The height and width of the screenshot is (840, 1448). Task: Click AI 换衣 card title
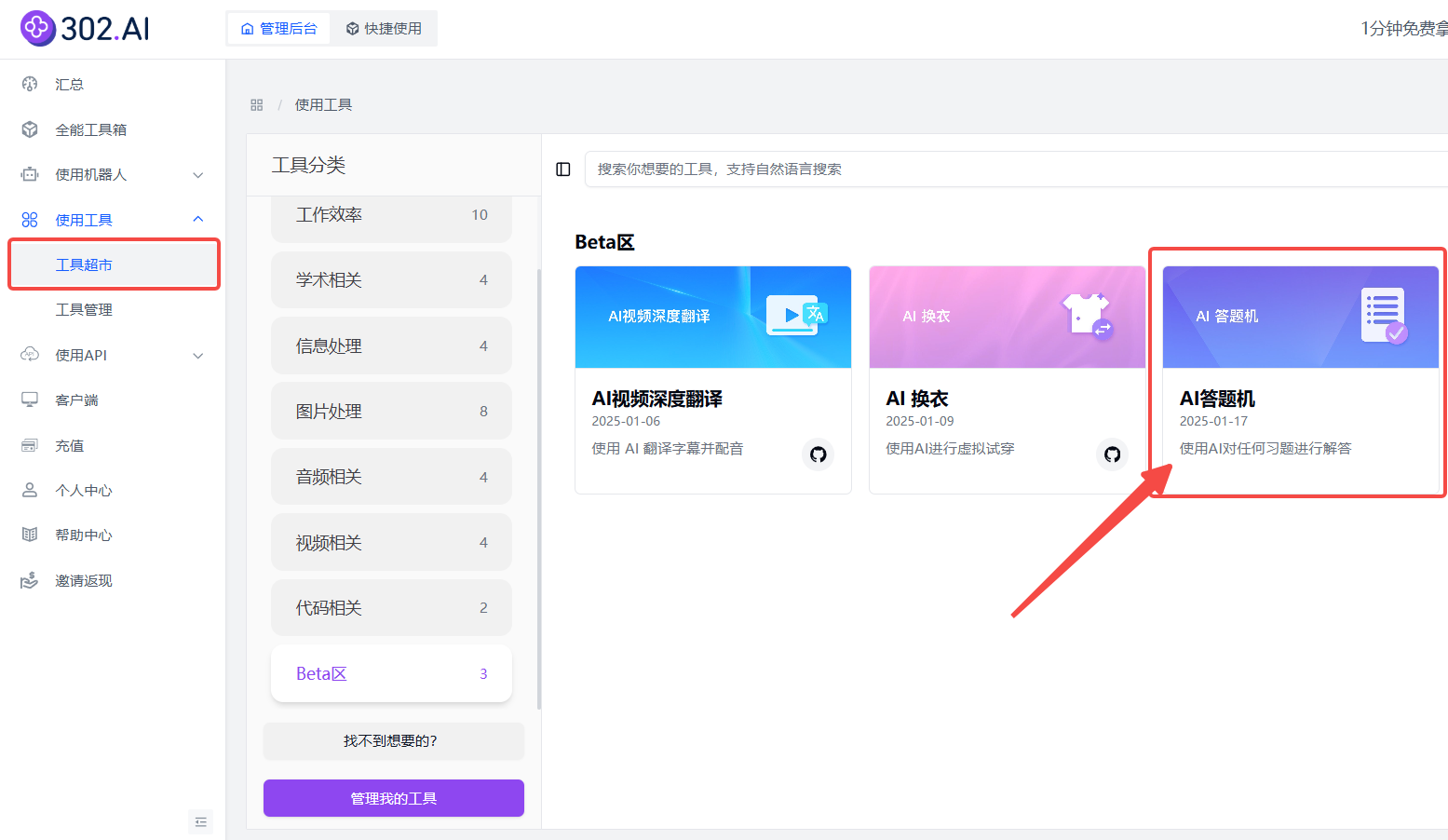click(917, 399)
